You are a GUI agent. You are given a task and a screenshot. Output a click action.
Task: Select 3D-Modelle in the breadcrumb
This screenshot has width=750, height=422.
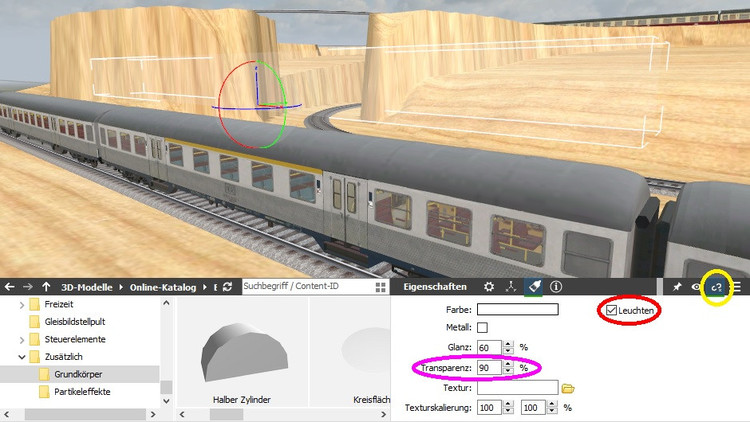(87, 287)
